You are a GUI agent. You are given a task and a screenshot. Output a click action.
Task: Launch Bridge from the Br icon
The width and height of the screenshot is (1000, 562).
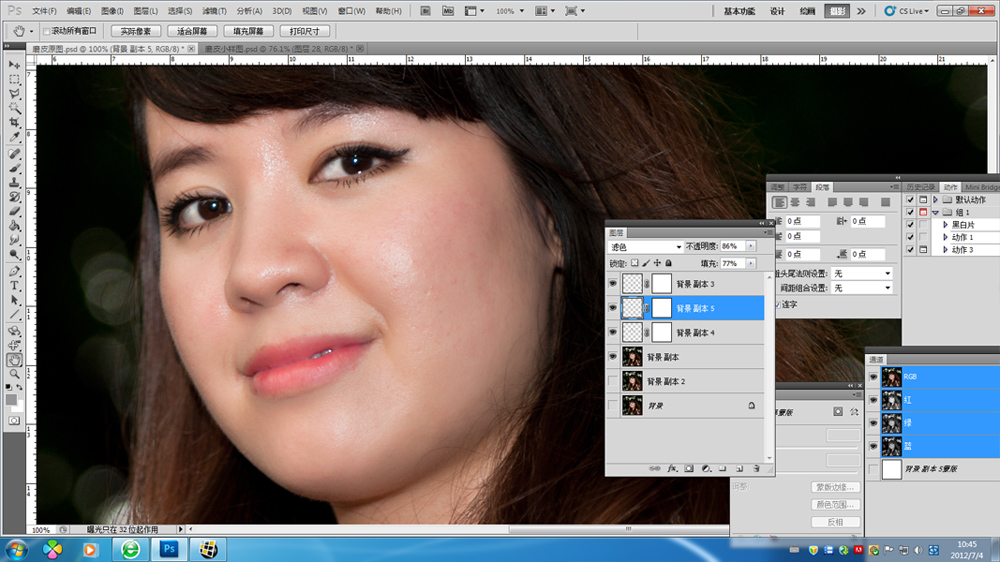(x=425, y=11)
